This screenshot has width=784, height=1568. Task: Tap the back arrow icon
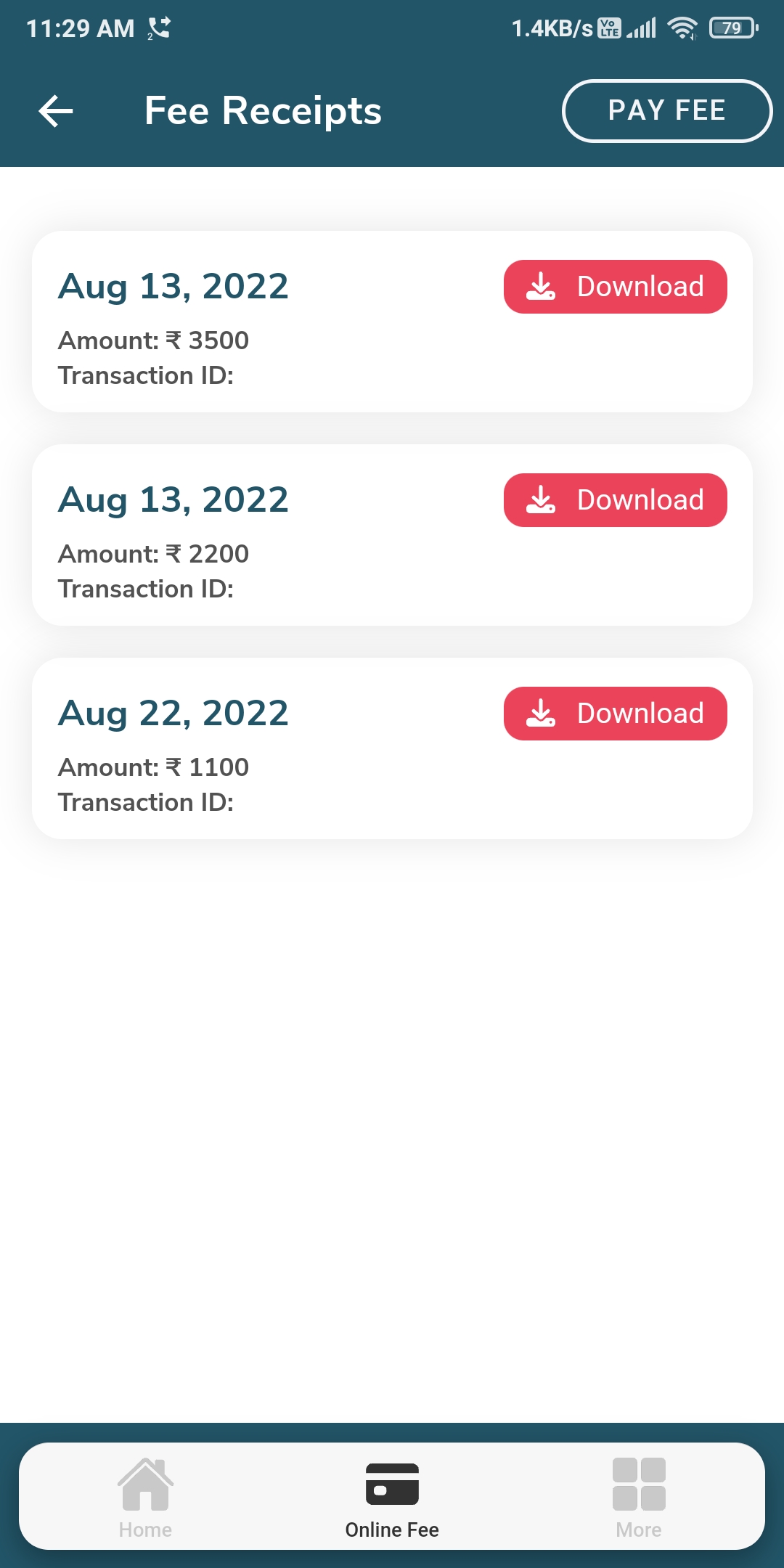56,111
